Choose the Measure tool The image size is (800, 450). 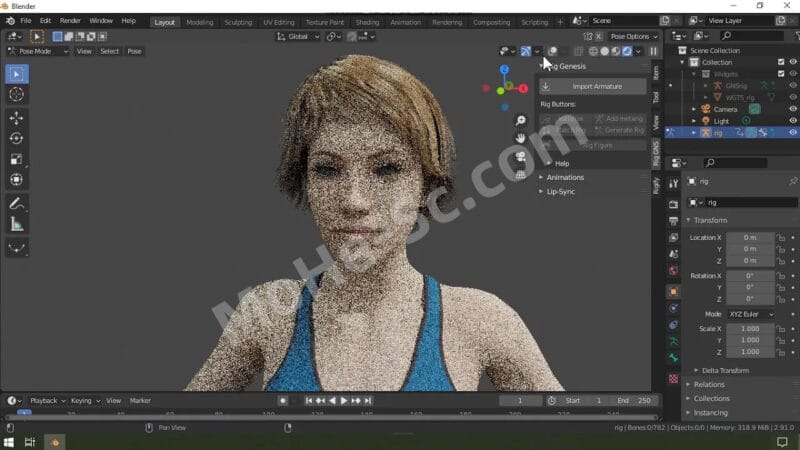tap(16, 224)
